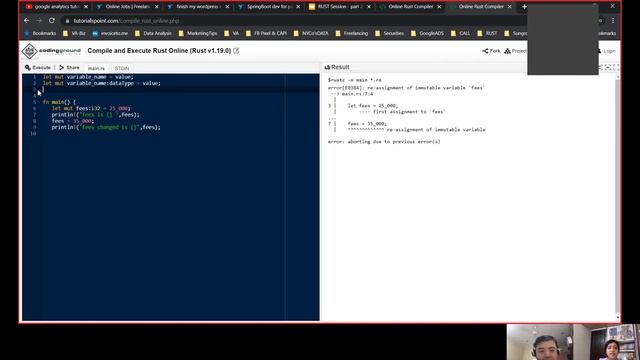Viewport: 640px width, 360px height.
Task: Click 'error: aborting due to previous error' text
Action: point(384,142)
